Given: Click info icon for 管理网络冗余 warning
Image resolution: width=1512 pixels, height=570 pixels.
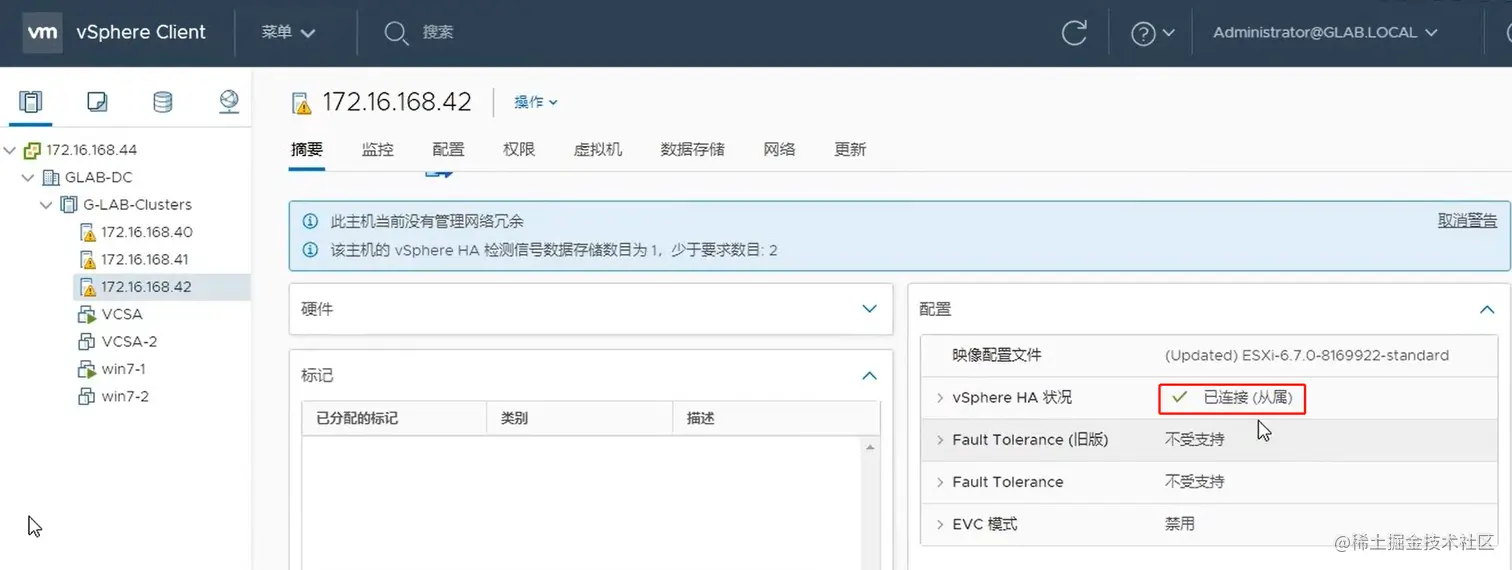Looking at the screenshot, I should pos(311,222).
